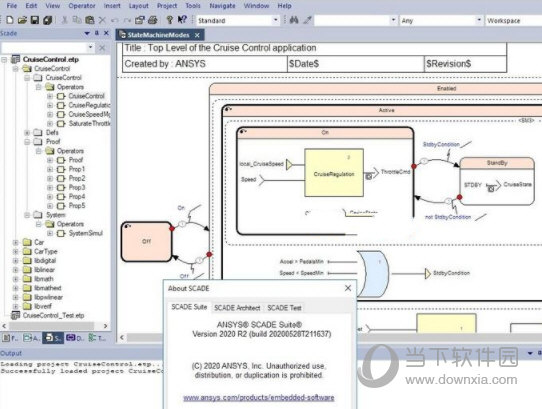The width and height of the screenshot is (542, 409).
Task: Select the StandBy state
Action: click(x=497, y=181)
